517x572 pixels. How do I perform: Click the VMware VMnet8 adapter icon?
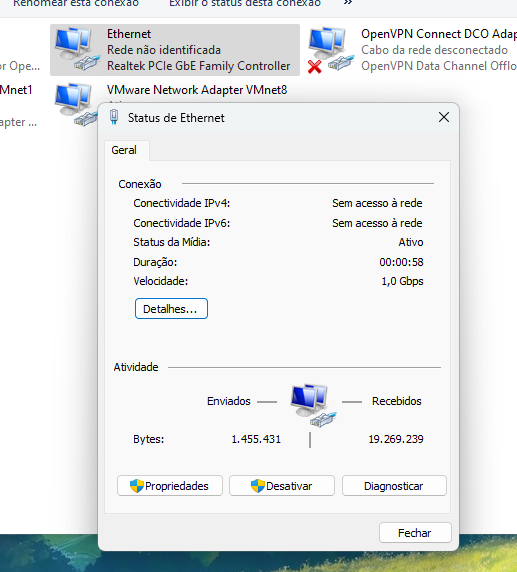coord(76,105)
